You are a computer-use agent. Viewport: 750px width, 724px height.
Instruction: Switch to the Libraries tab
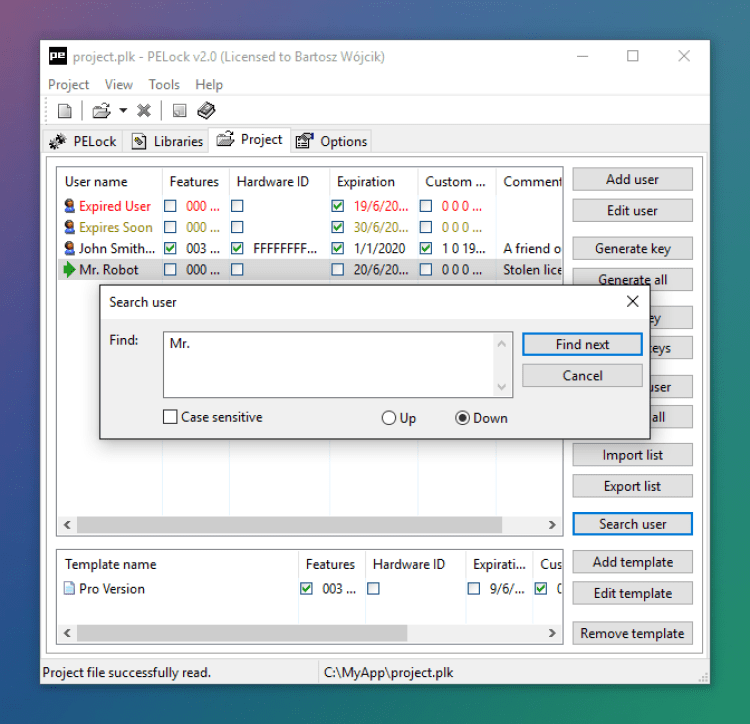pos(167,141)
